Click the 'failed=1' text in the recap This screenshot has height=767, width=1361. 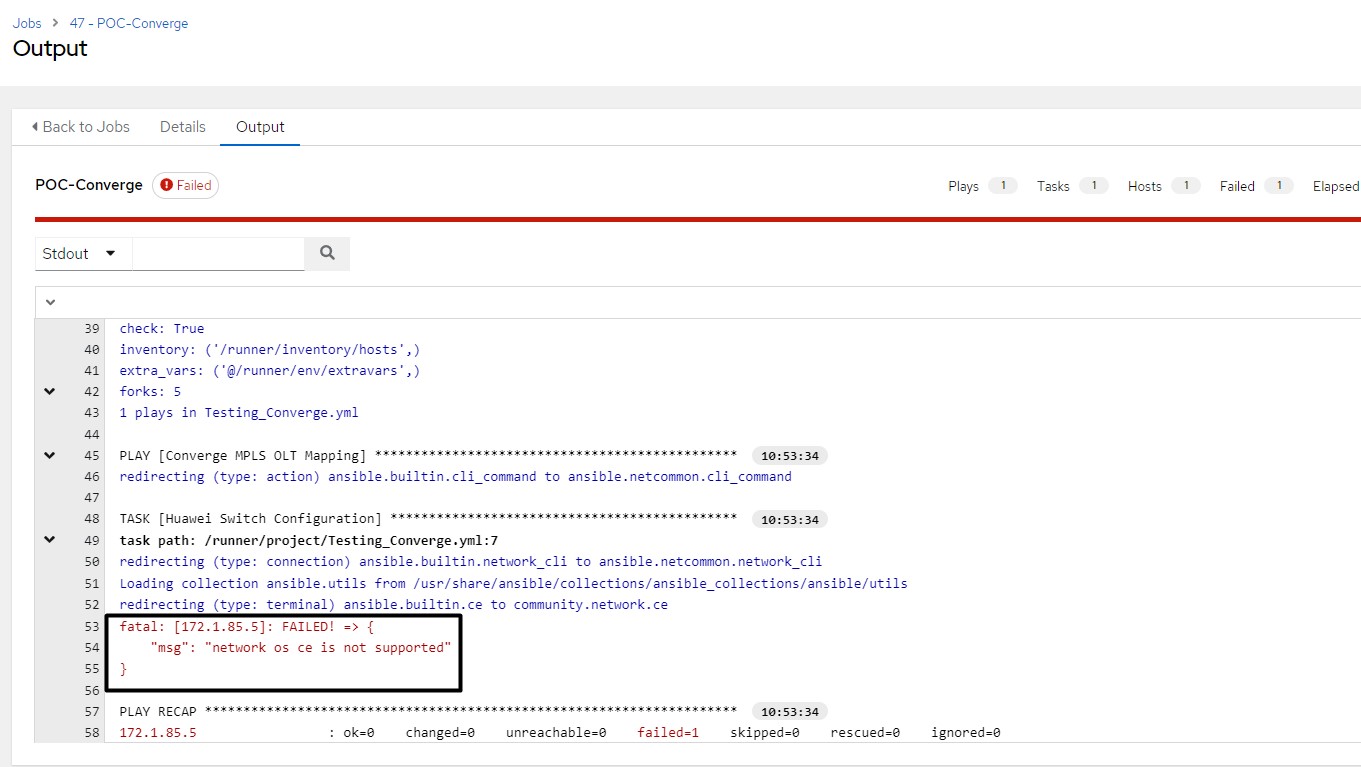point(668,733)
